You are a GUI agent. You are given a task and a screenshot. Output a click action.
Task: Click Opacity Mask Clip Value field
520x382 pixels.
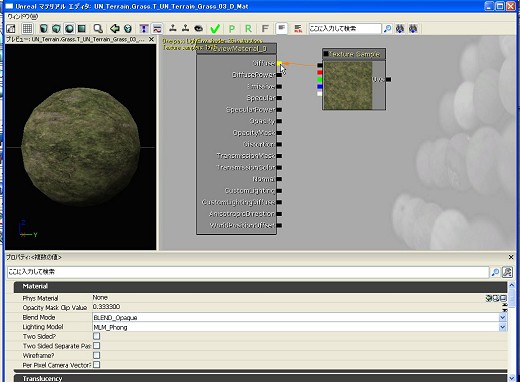pyautogui.click(x=297, y=307)
